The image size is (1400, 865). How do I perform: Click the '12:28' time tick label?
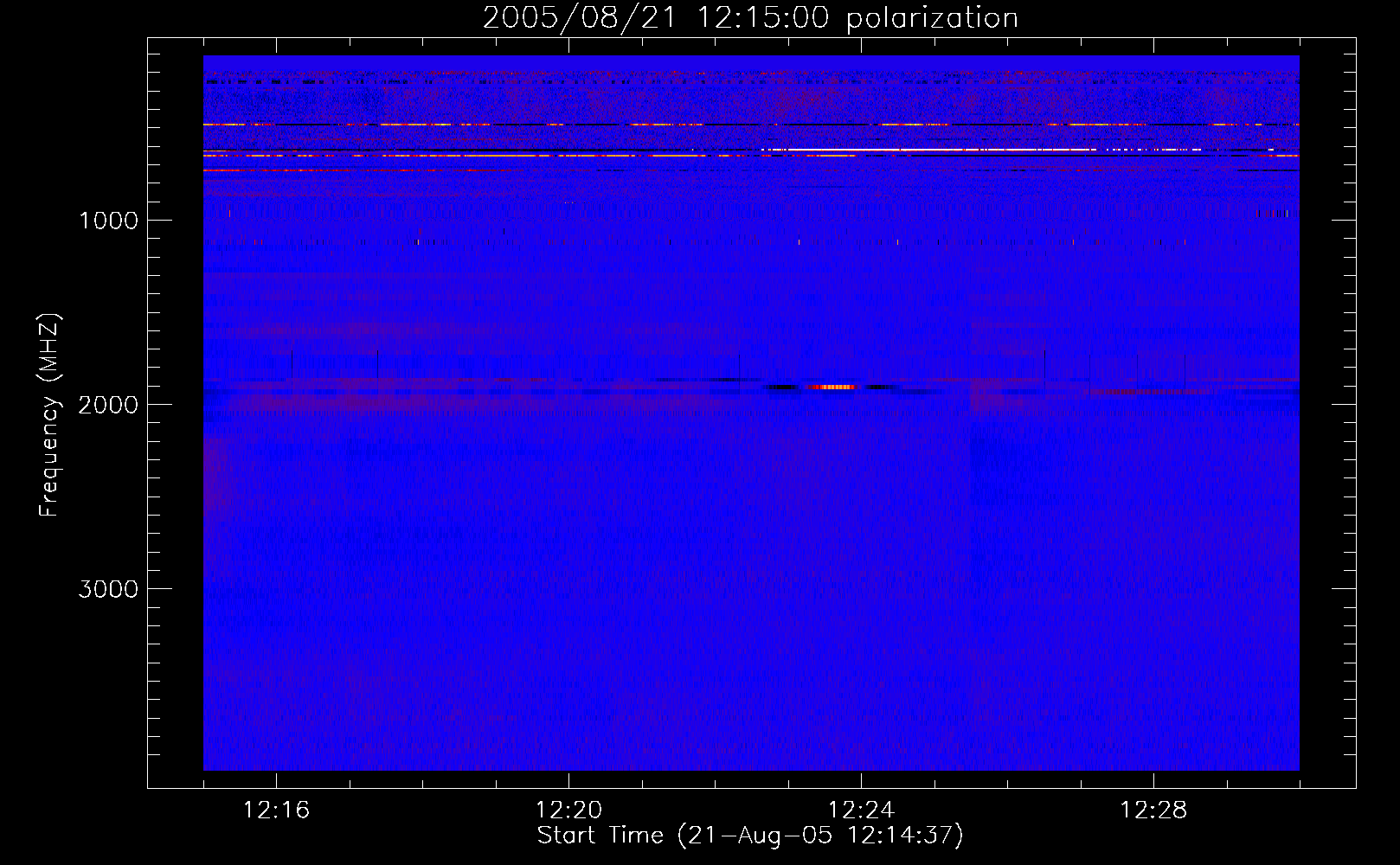click(1153, 811)
